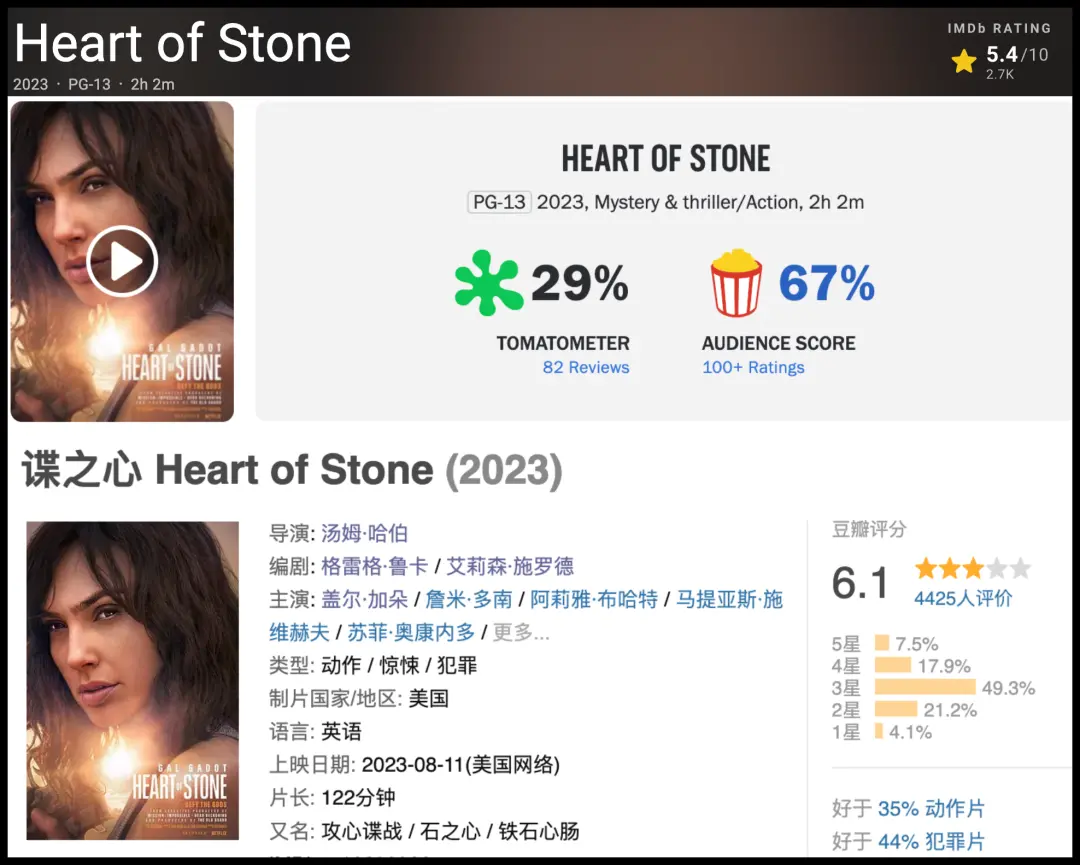Open the 82 Reviews link
This screenshot has height=865, width=1080.
586,367
